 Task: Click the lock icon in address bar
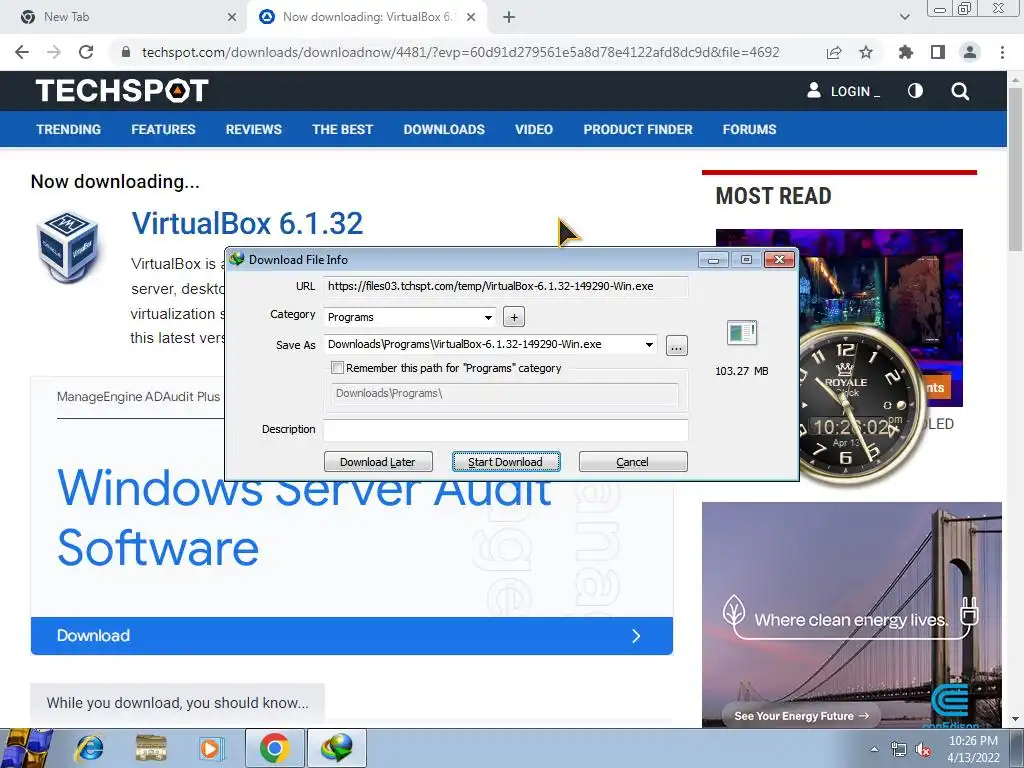[x=126, y=52]
